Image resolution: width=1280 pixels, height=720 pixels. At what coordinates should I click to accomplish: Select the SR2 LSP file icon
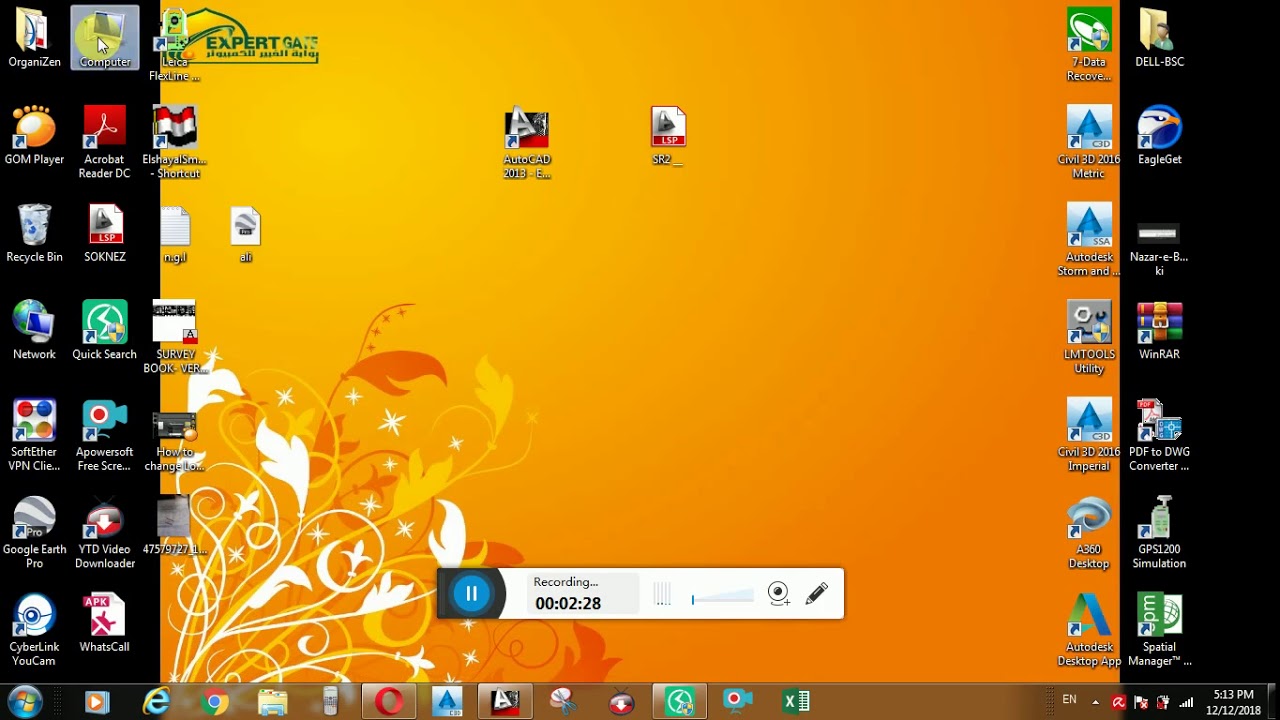(667, 136)
